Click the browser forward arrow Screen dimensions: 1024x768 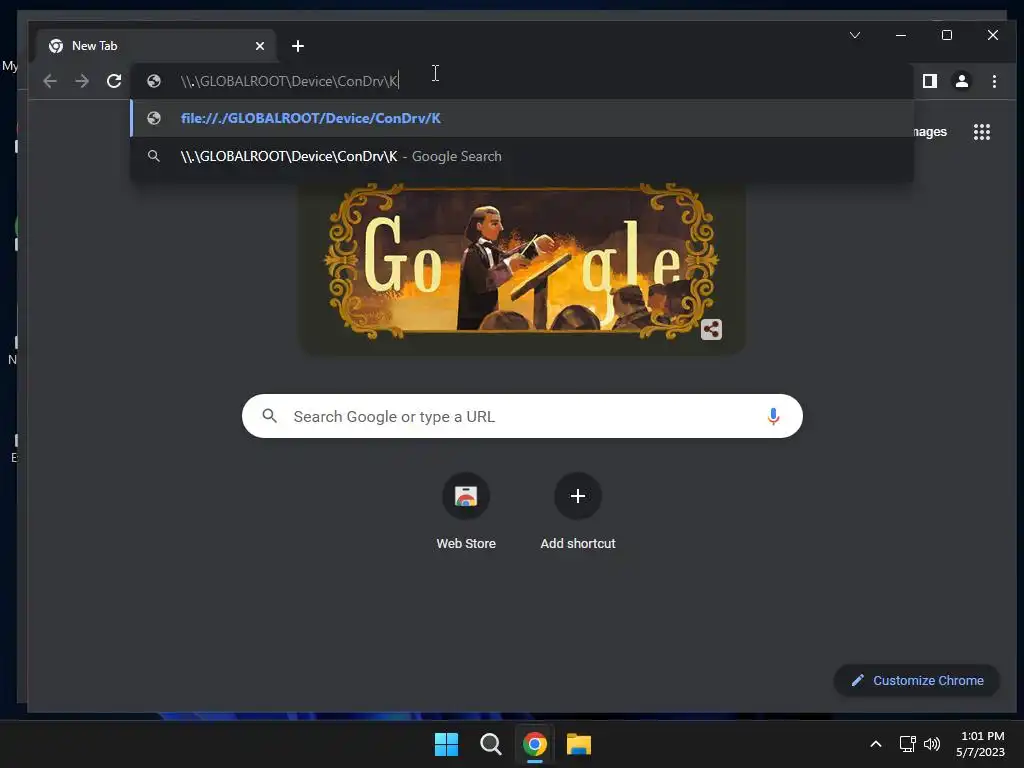point(82,81)
